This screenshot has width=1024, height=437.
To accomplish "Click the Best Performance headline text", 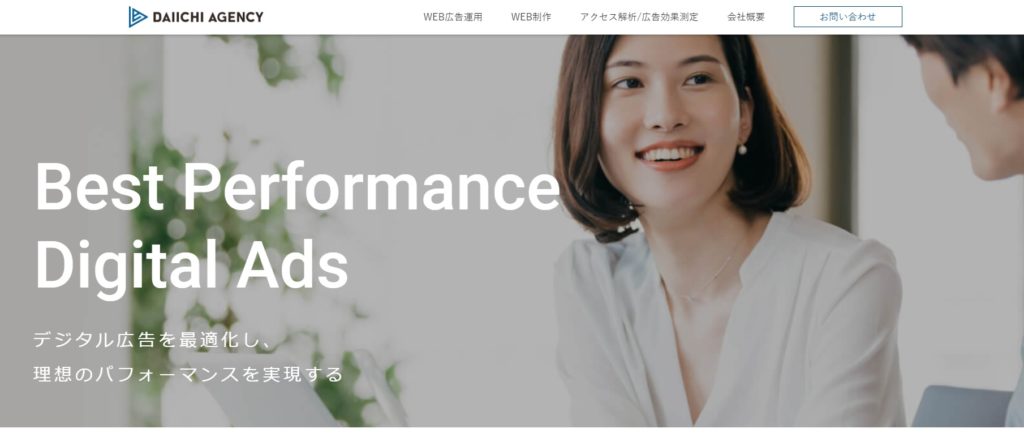I will (297, 187).
